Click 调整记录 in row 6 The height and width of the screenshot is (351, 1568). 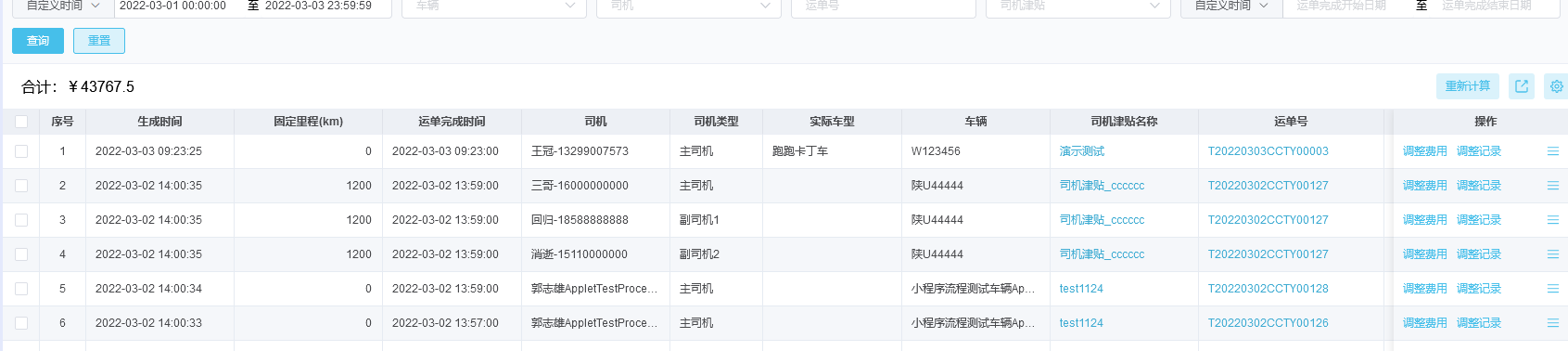pos(1478,323)
